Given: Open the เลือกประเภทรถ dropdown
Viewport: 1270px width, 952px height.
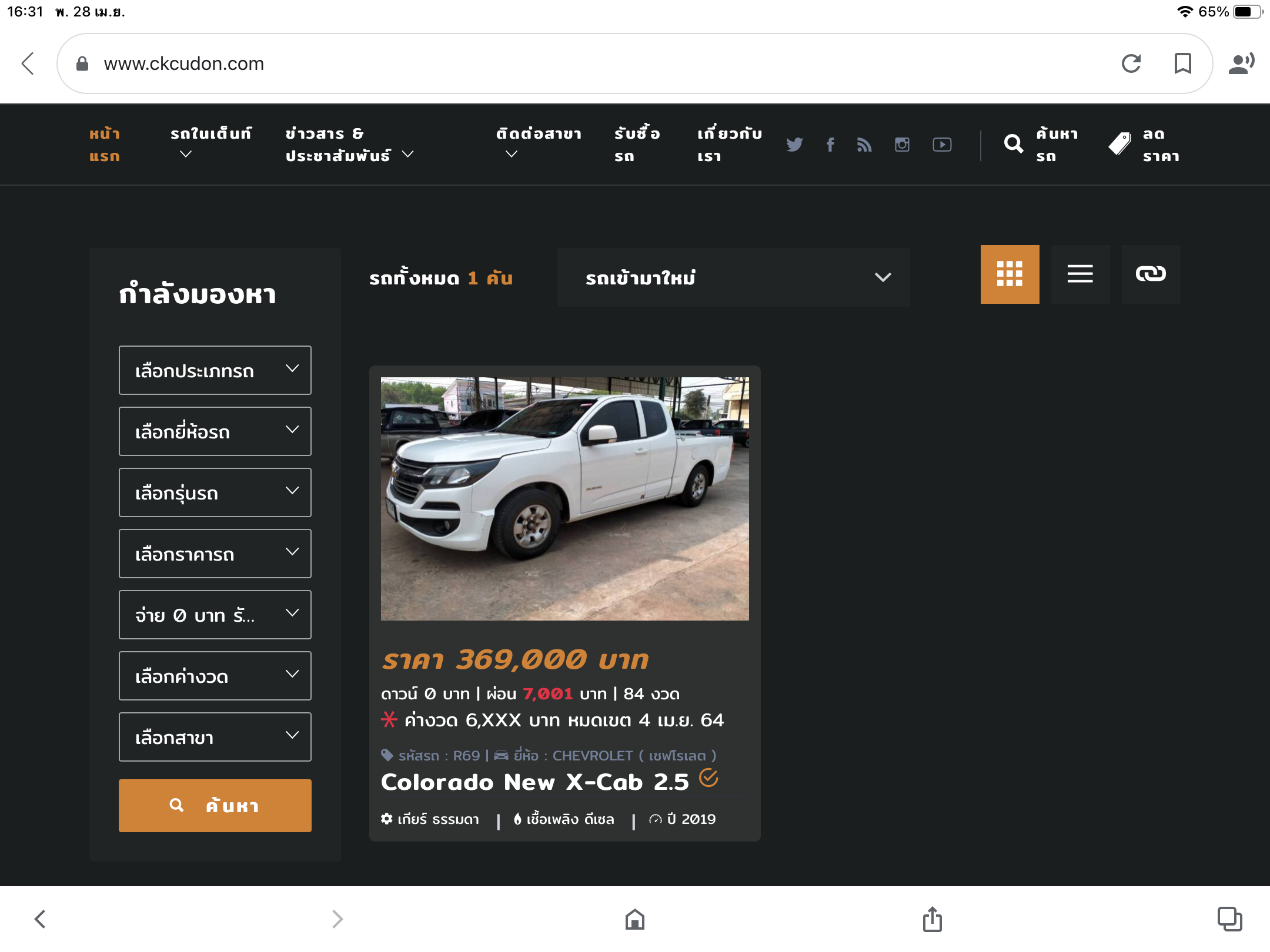Looking at the screenshot, I should [215, 370].
